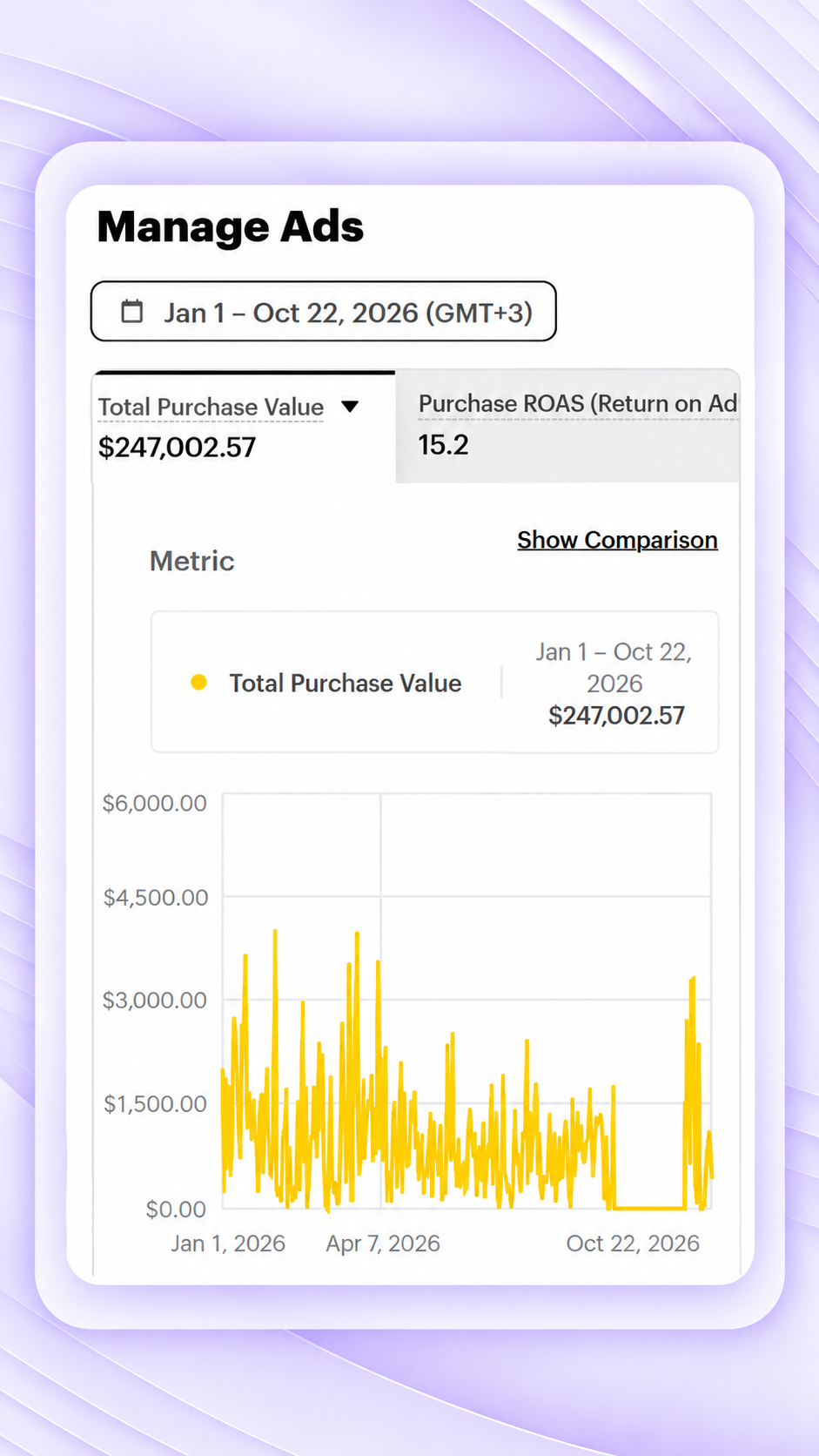Switch to Purchase ROAS tab
This screenshot has width=819, height=1456.
pyautogui.click(x=567, y=426)
